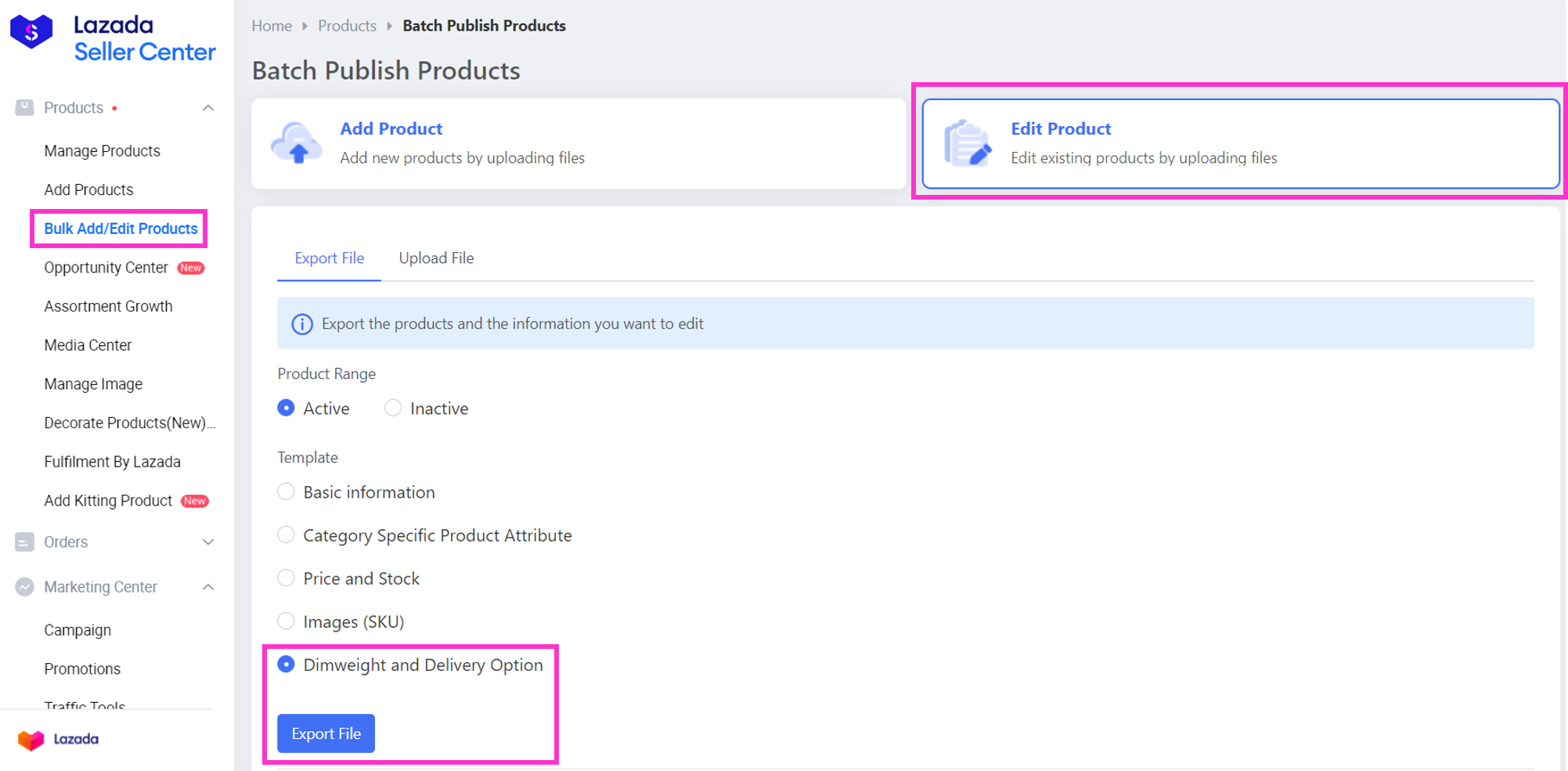Viewport: 1568px width, 771px height.
Task: Click the Orders section icon in sidebar
Action: pos(24,542)
